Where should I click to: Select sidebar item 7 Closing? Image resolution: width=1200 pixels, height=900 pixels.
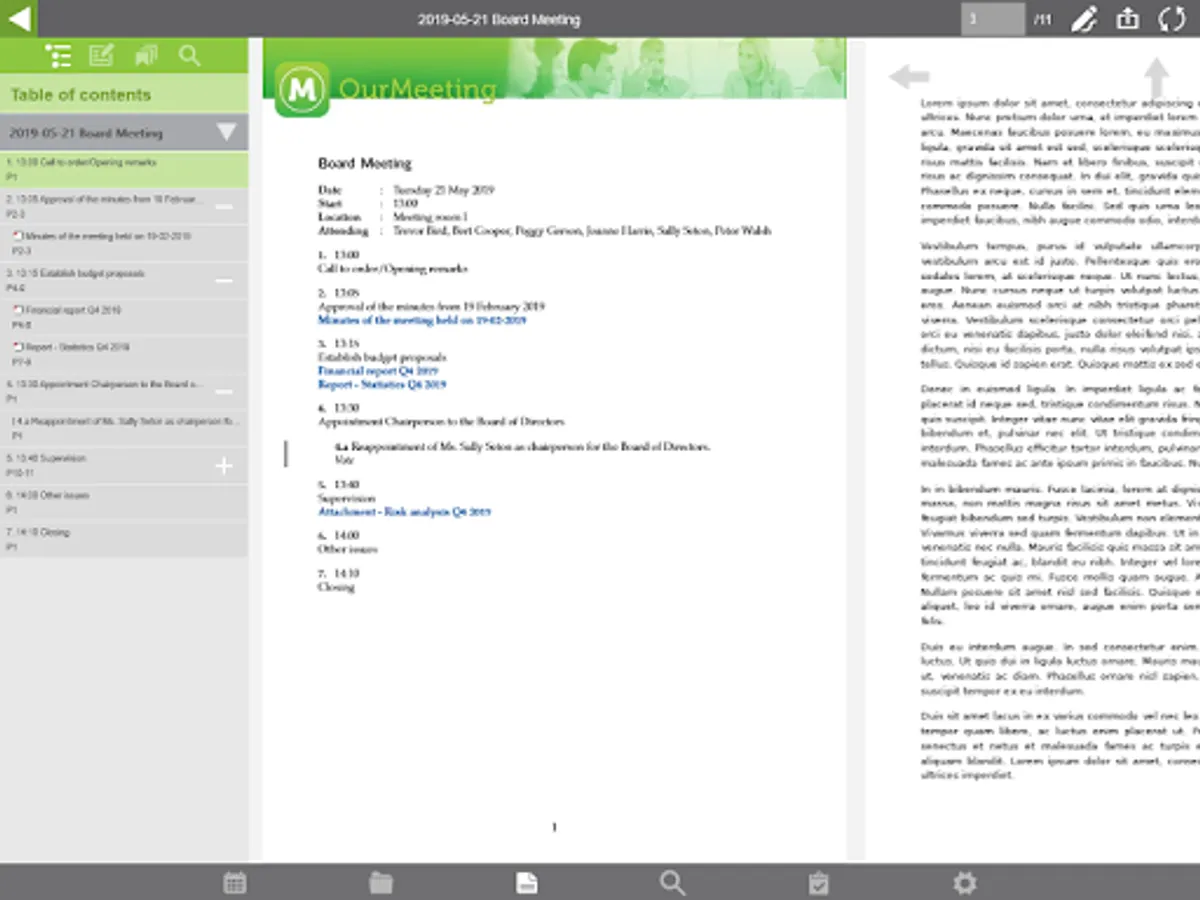click(x=124, y=539)
